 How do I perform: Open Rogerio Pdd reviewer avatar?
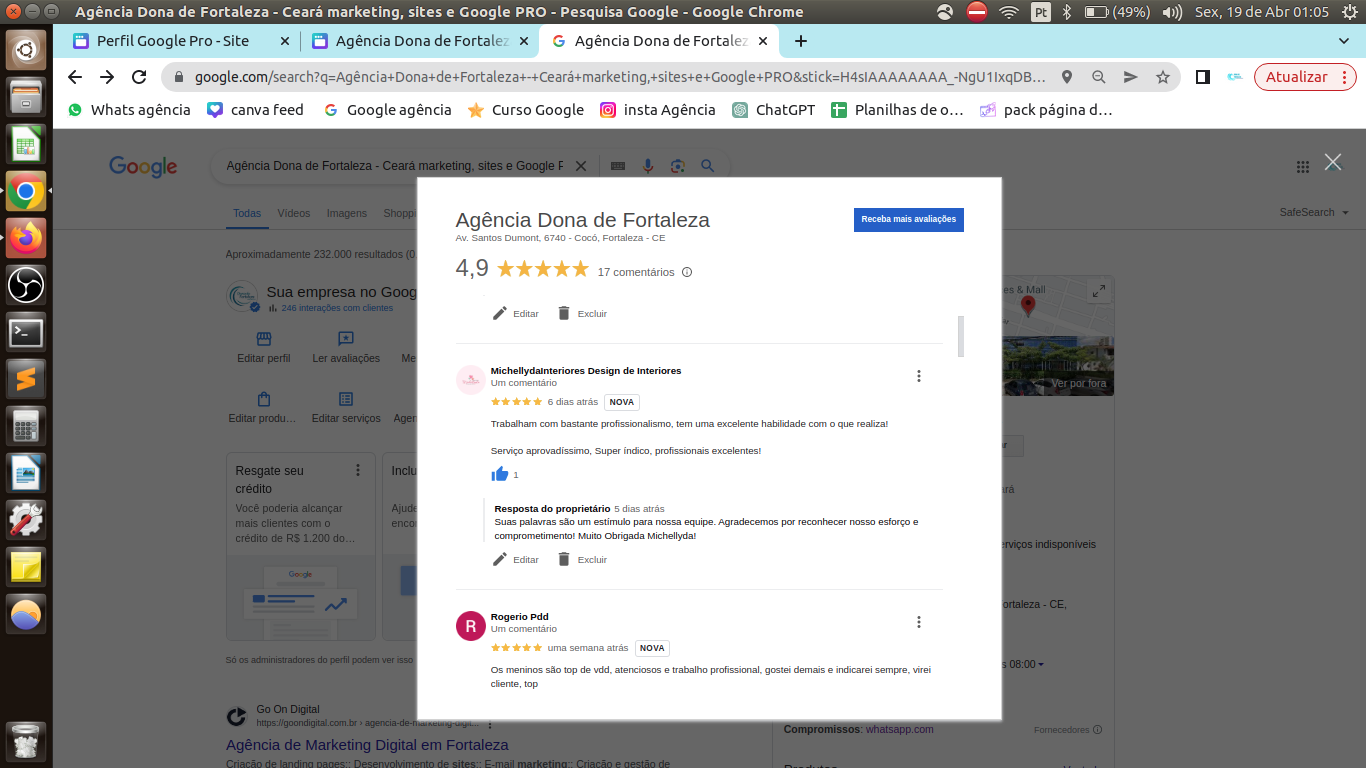tap(471, 626)
